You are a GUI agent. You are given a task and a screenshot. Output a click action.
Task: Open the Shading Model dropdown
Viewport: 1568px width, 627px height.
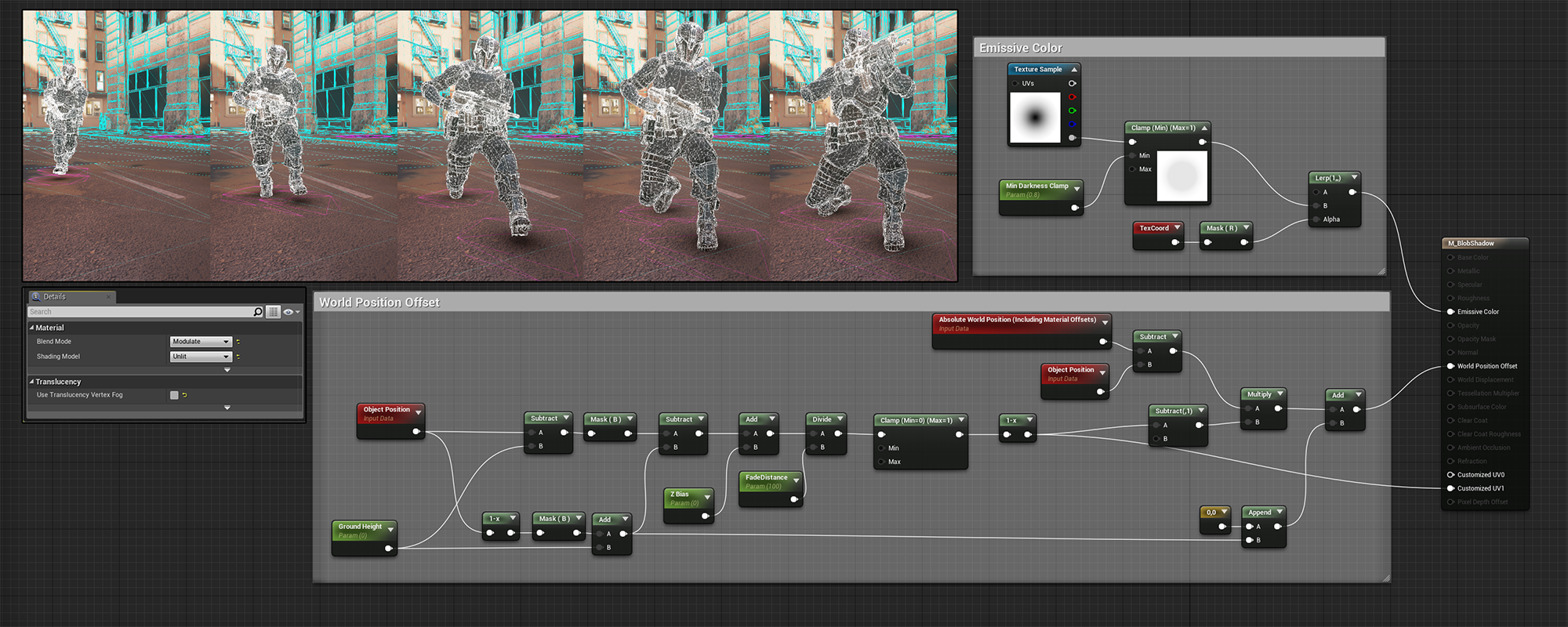click(201, 357)
